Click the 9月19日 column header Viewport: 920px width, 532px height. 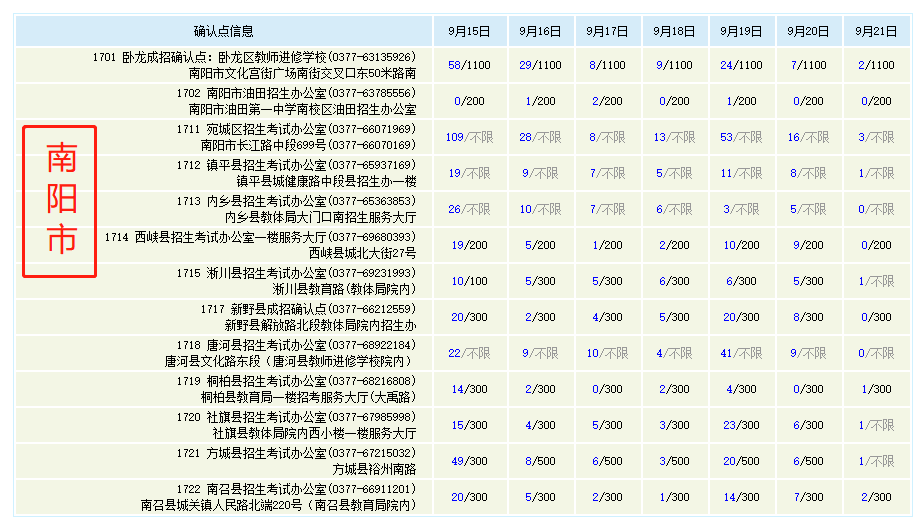click(x=742, y=31)
